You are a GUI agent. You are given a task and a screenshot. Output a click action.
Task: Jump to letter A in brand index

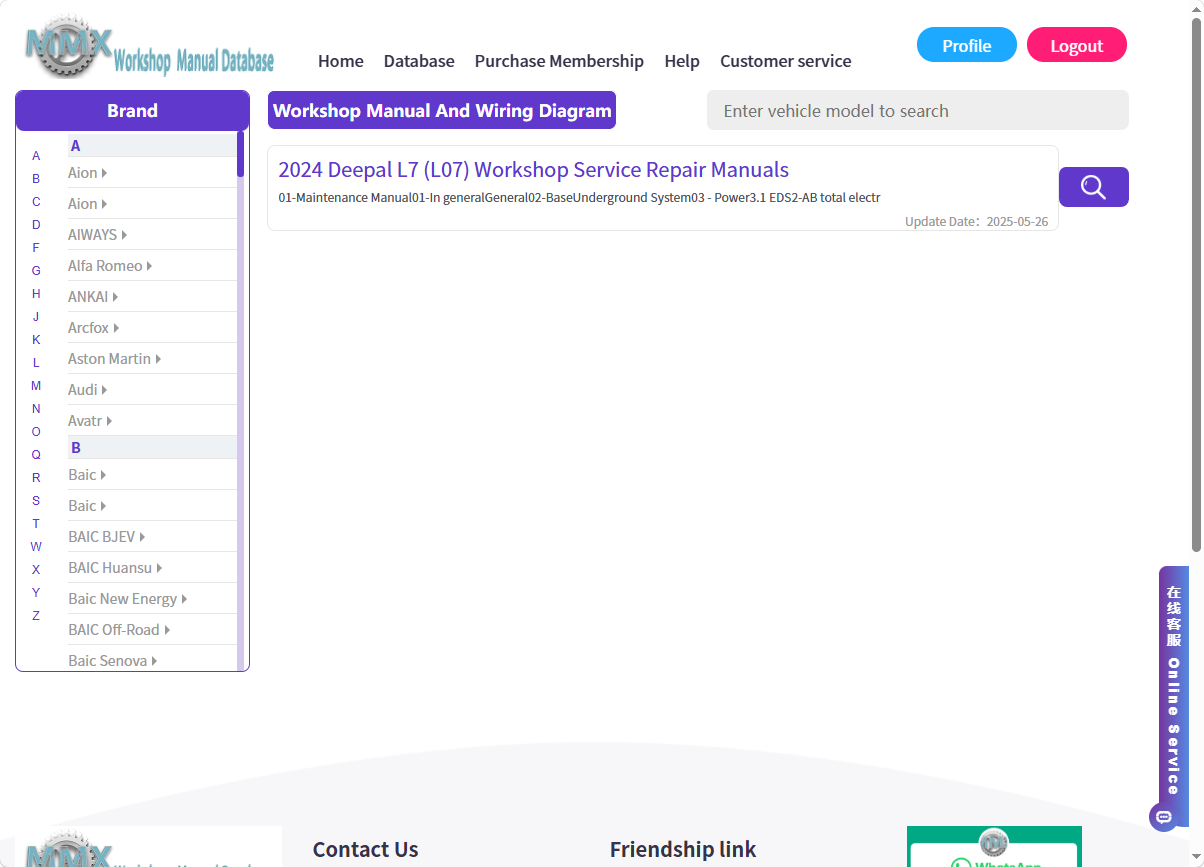point(36,156)
